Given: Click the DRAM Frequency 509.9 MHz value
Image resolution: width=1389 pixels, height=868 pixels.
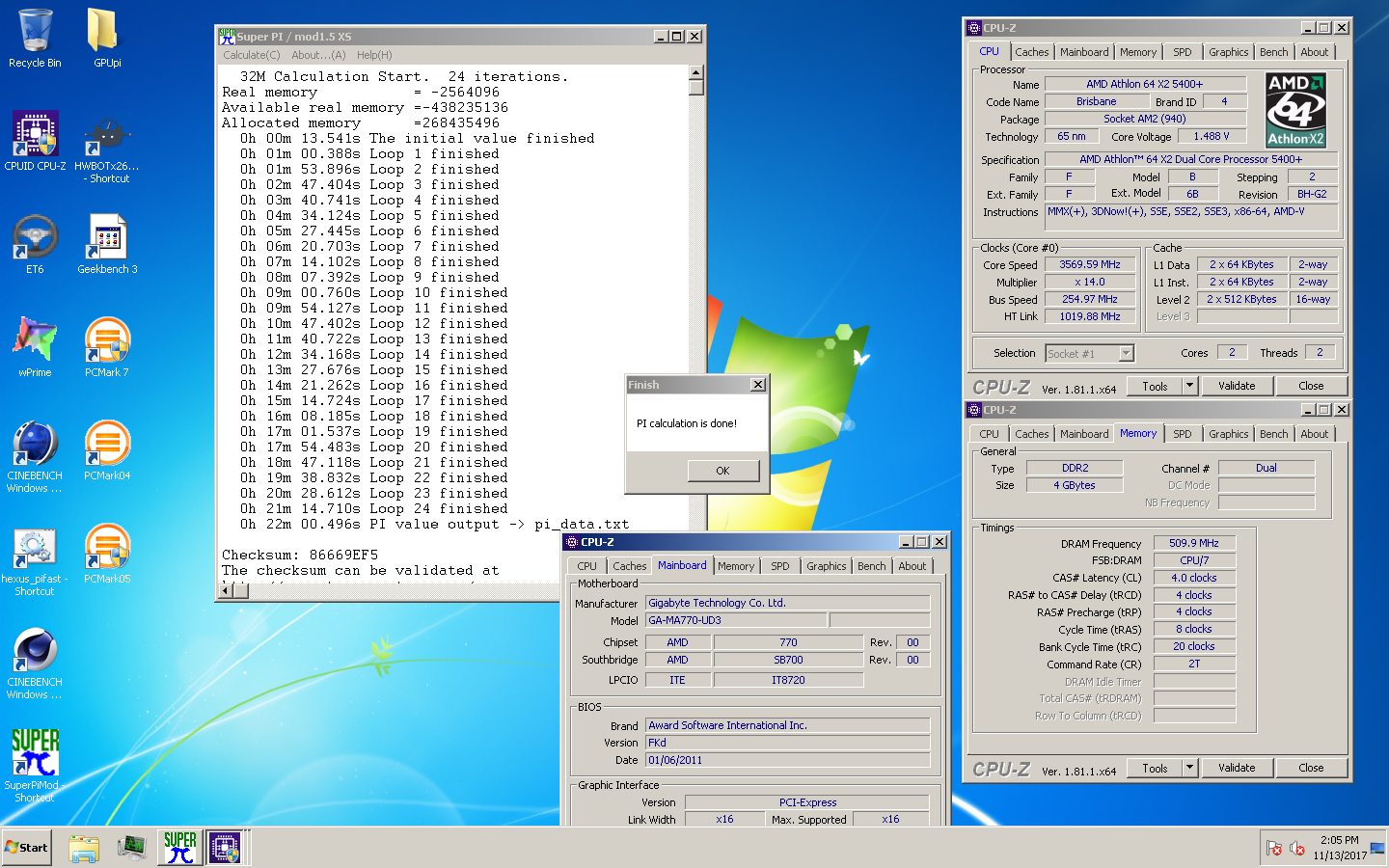Looking at the screenshot, I should 1194,543.
